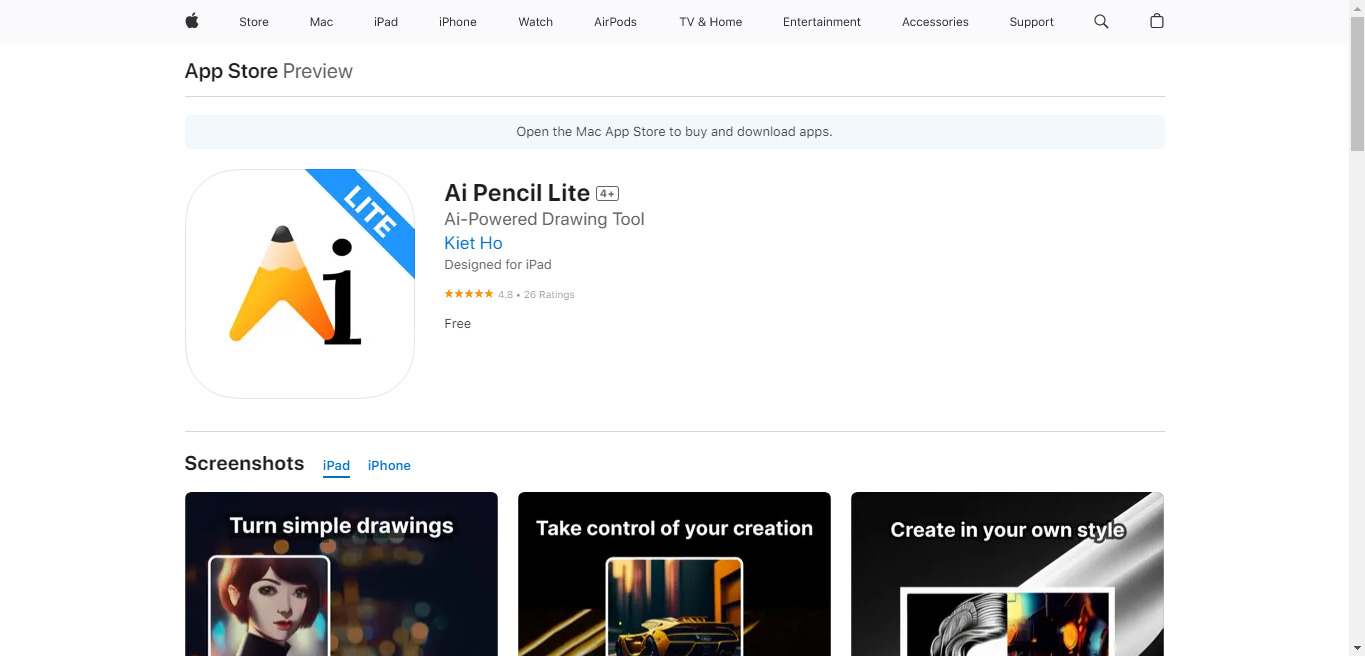Open the iPad navigation item
The image size is (1365, 656).
click(x=386, y=22)
